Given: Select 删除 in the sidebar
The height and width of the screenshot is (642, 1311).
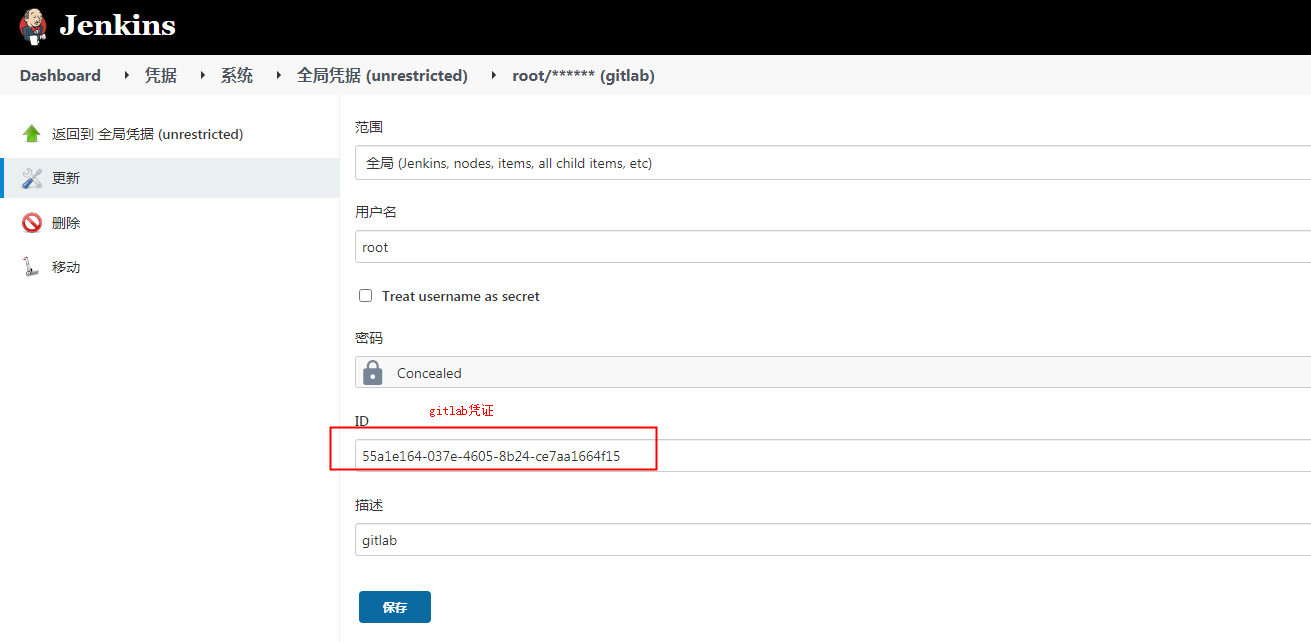Looking at the screenshot, I should (x=66, y=223).
